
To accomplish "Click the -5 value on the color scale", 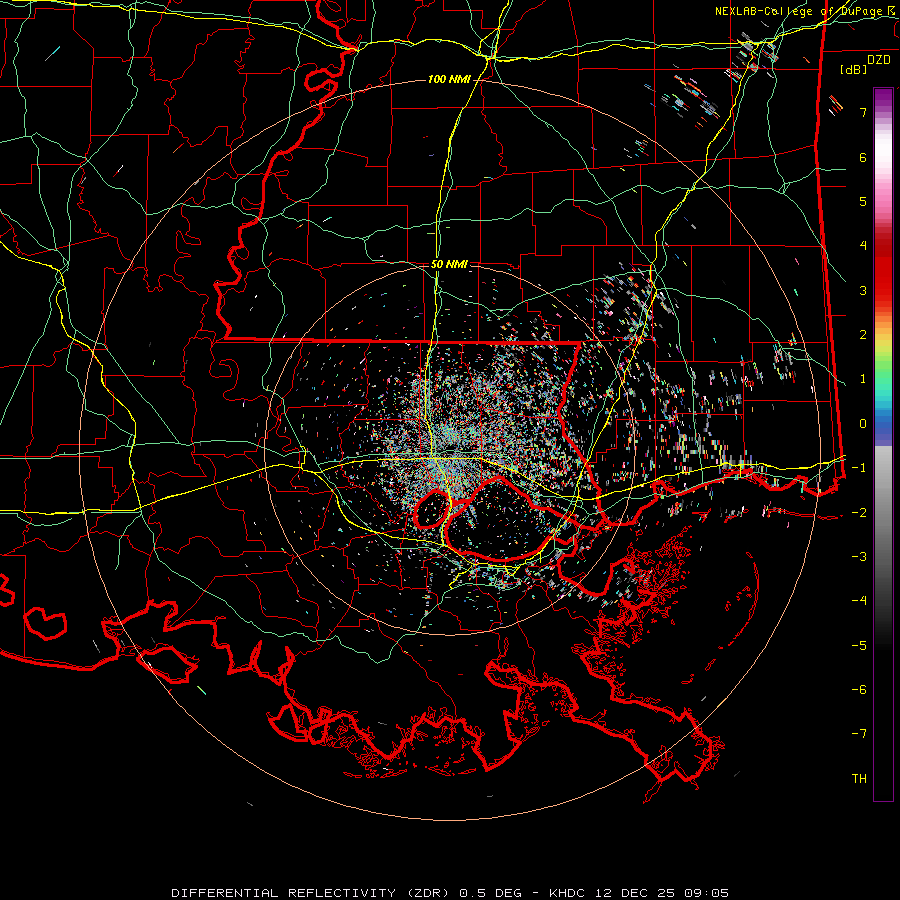I will (x=859, y=646).
